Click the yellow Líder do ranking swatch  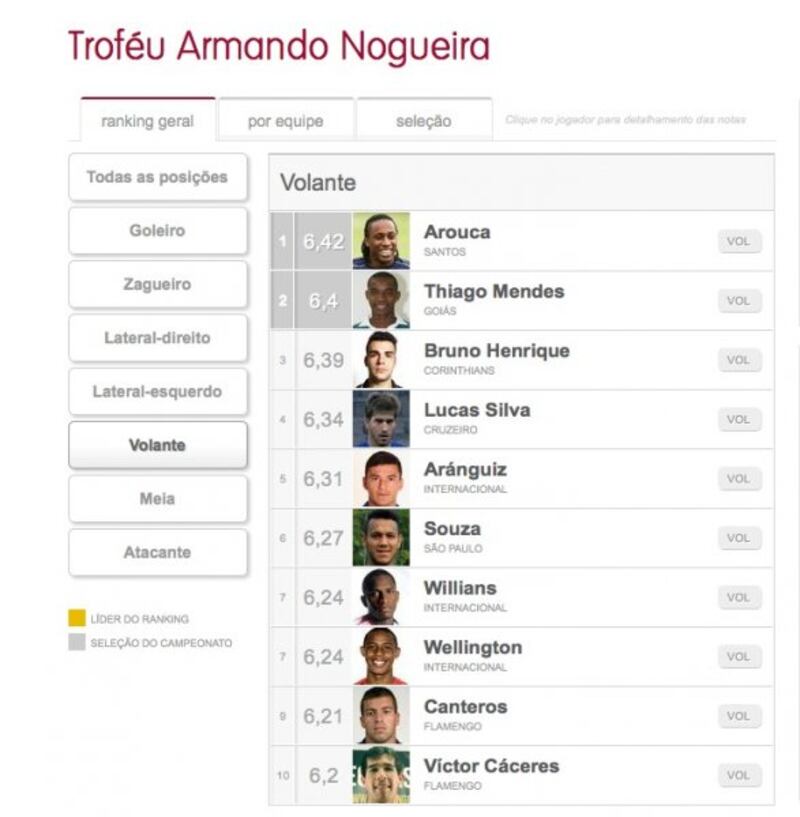(77, 618)
